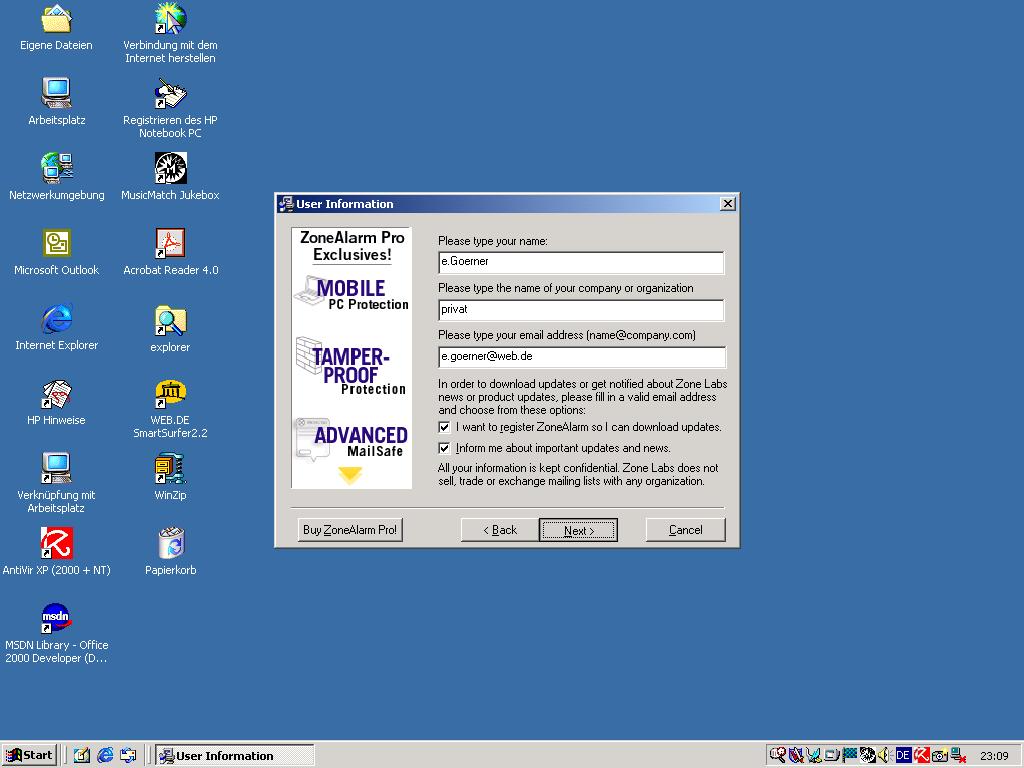Image resolution: width=1024 pixels, height=768 pixels.
Task: Click the name field containing e.Goerner
Action: pyautogui.click(x=581, y=262)
